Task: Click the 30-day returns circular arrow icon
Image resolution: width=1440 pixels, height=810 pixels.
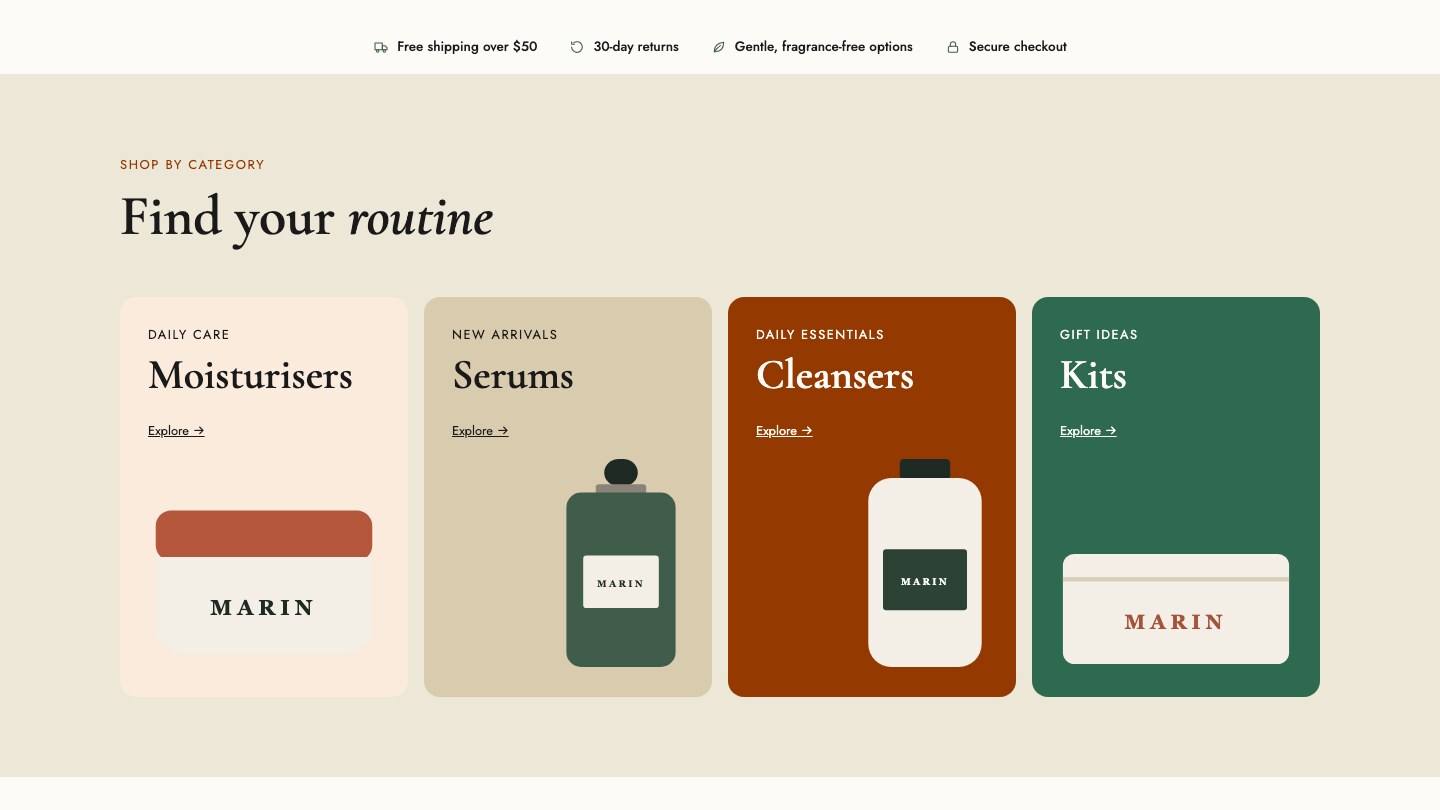Action: click(577, 47)
